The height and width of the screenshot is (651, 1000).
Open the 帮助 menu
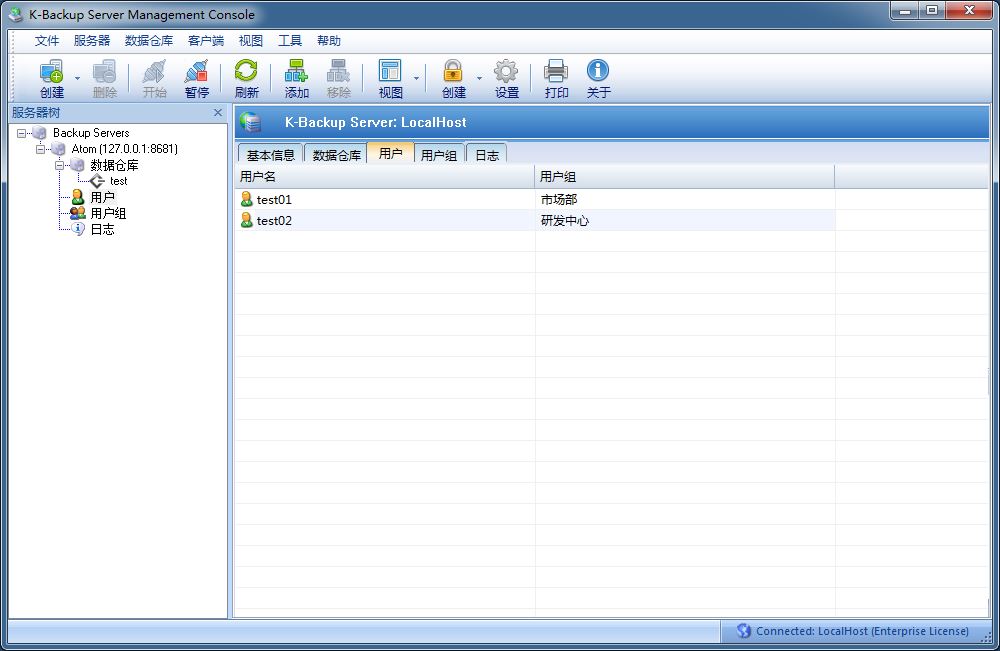[x=328, y=41]
